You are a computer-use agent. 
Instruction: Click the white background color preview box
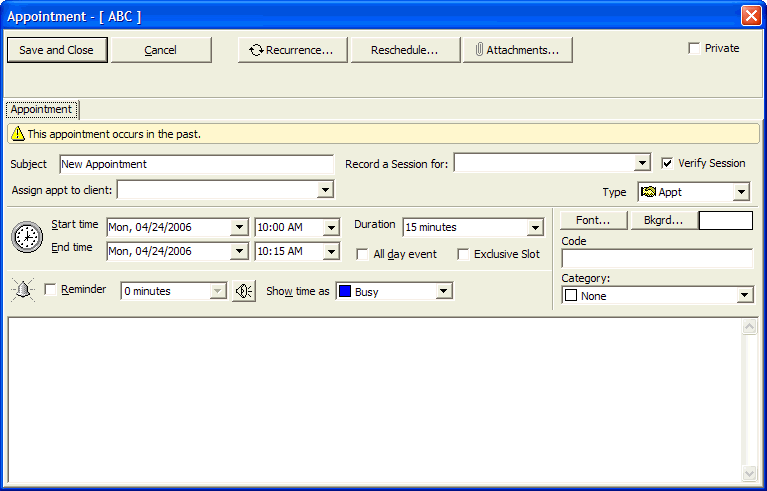726,221
